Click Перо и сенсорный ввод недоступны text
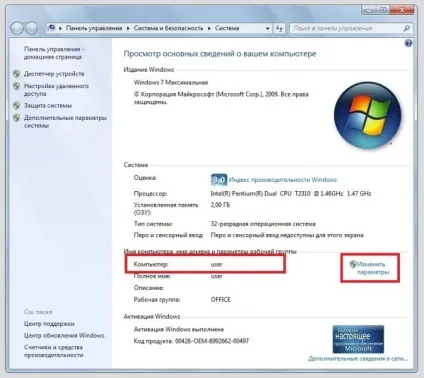 [287, 235]
